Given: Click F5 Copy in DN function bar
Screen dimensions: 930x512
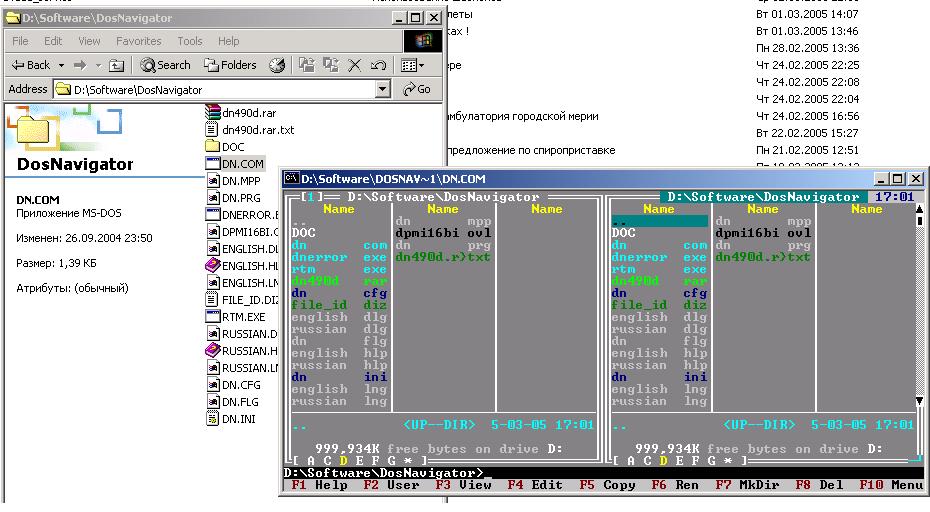Looking at the screenshot, I should (607, 485).
